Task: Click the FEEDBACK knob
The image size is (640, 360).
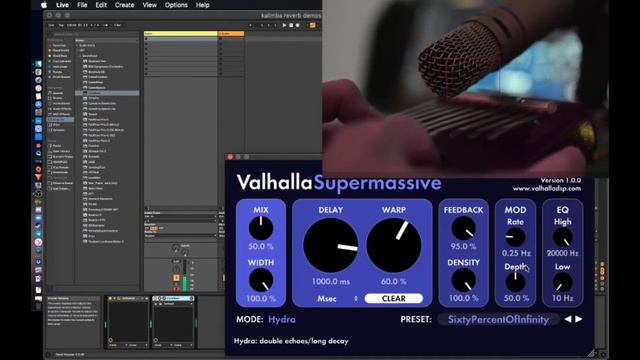Action: click(463, 228)
